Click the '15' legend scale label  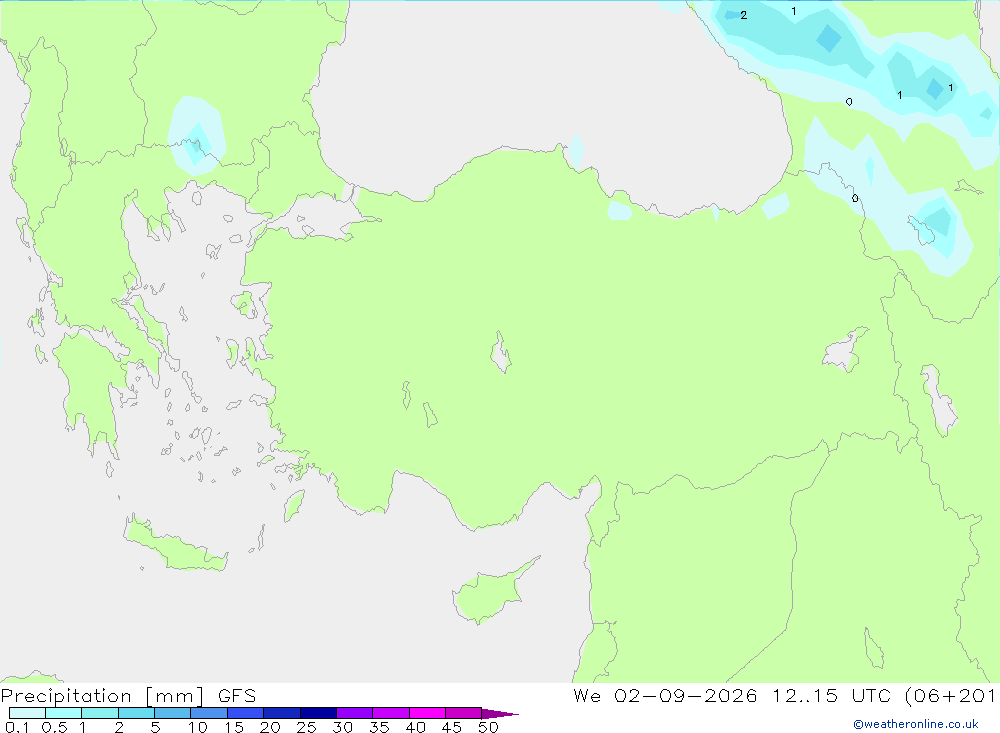(x=234, y=727)
